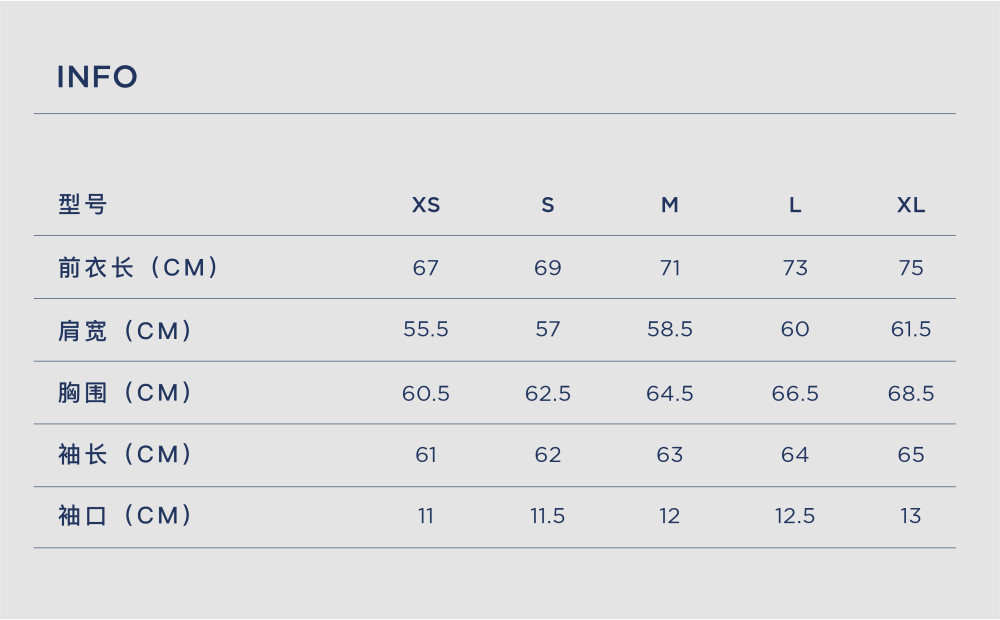Click the 肩宽 (CM) row label
Screen dimensions: 1000x620
125,330
